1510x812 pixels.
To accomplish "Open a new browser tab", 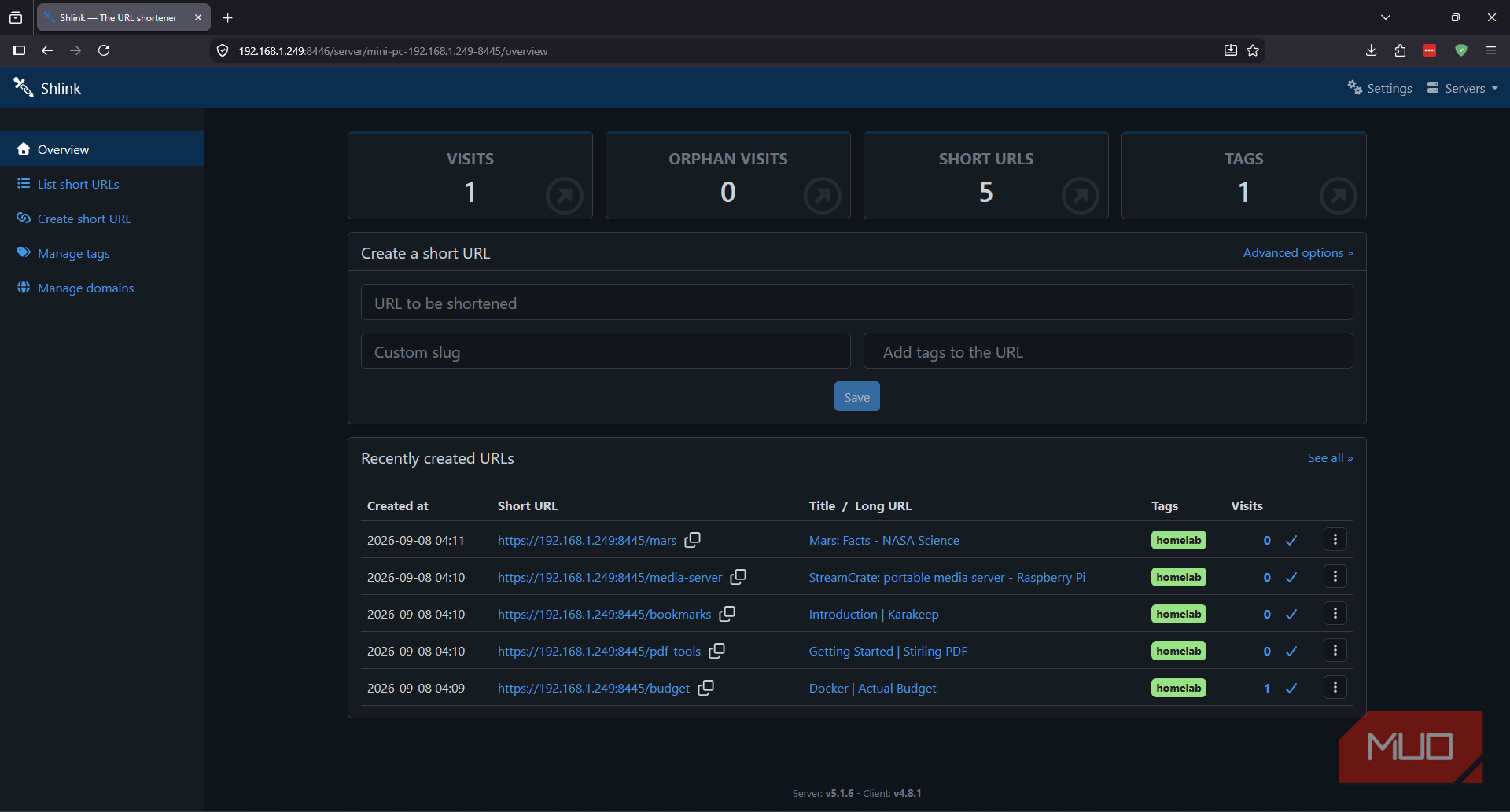I will point(228,17).
